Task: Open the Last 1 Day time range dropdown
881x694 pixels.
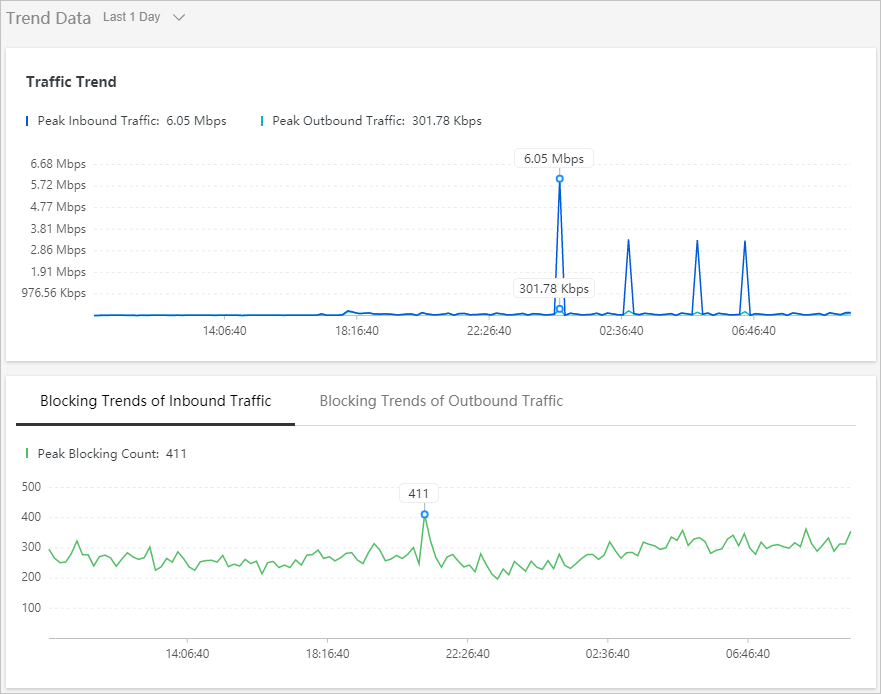Action: (144, 17)
